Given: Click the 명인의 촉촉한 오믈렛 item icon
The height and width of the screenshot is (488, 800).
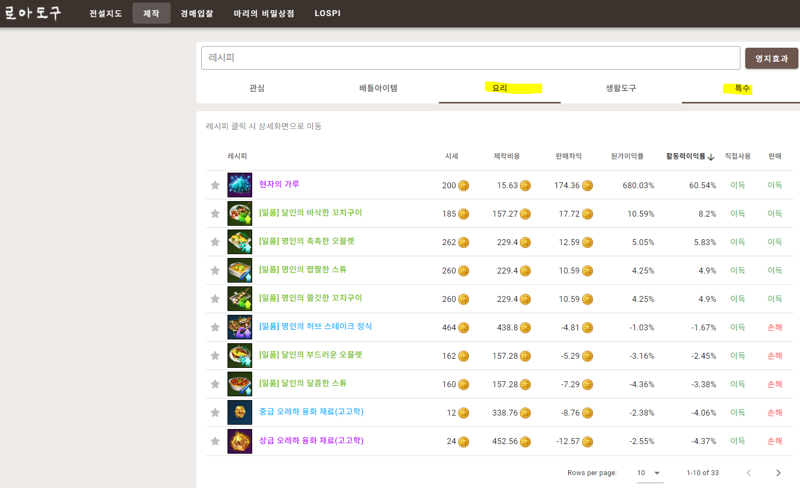Looking at the screenshot, I should pos(239,242).
